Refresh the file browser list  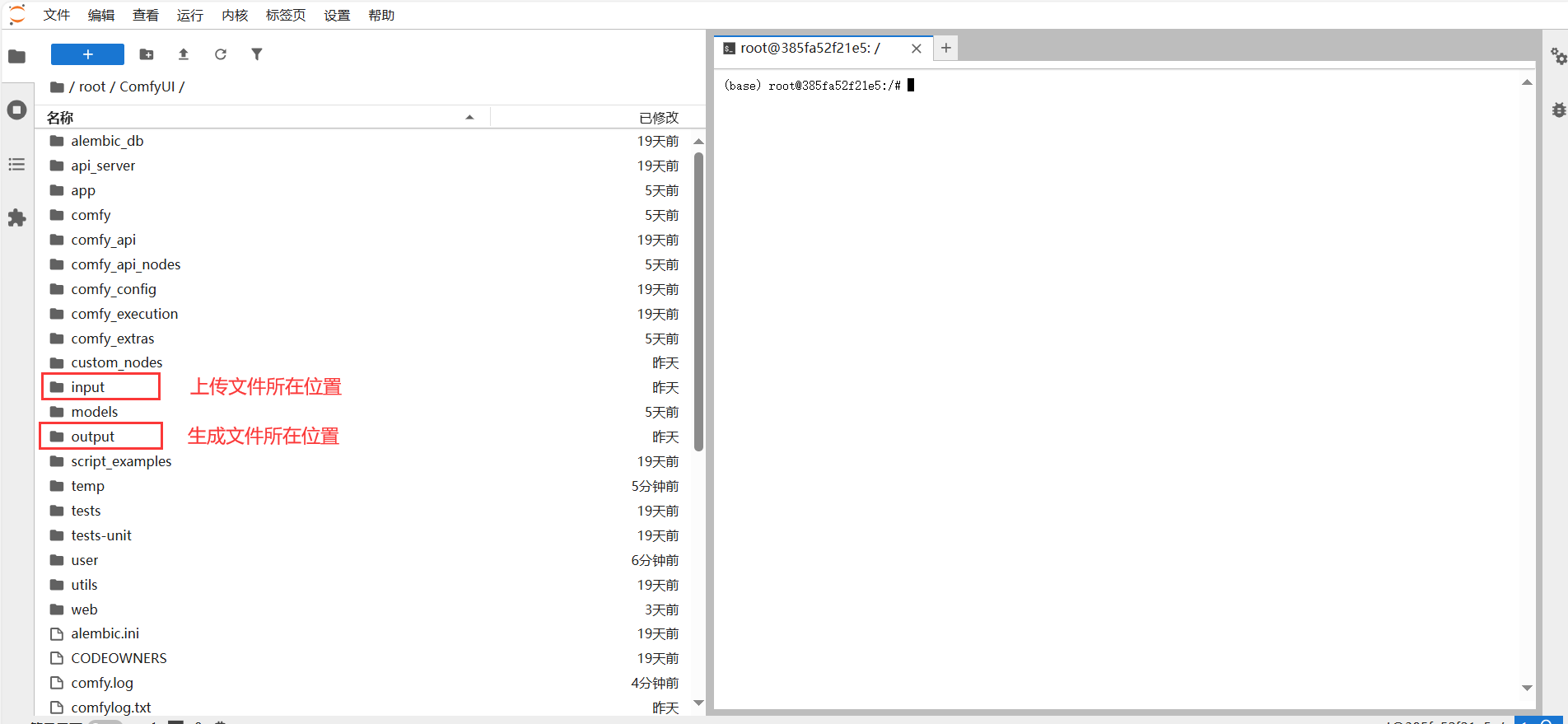pyautogui.click(x=221, y=54)
